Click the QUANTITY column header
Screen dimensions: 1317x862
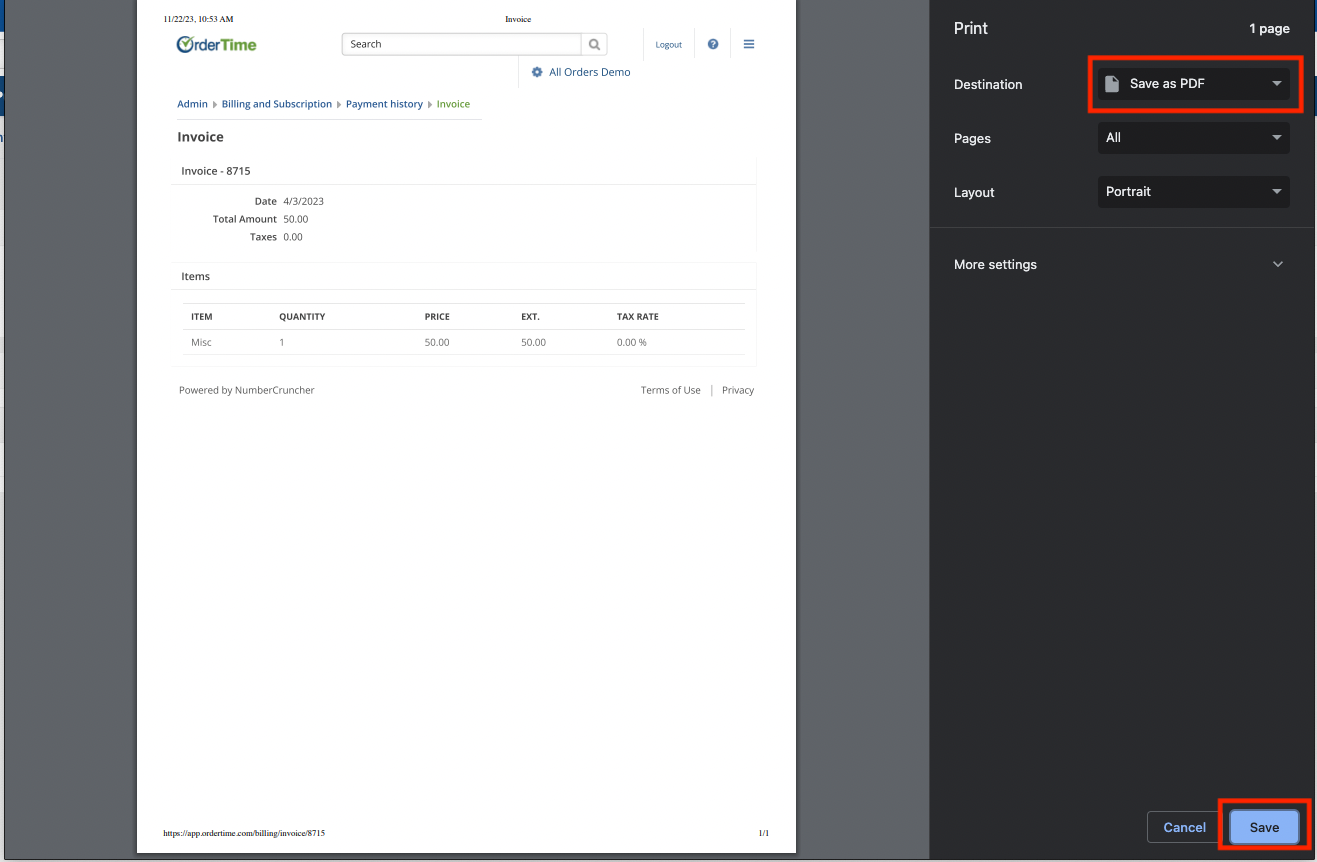tap(302, 317)
